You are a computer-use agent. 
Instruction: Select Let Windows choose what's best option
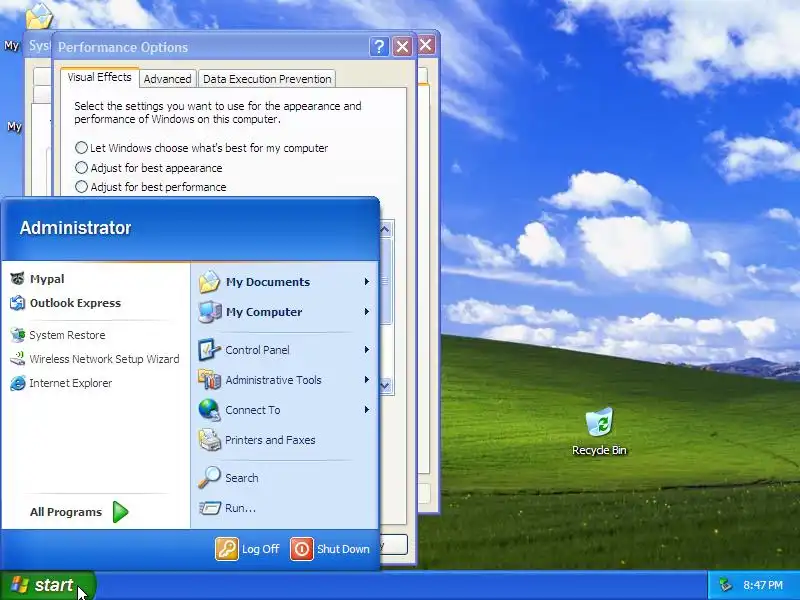(81, 148)
